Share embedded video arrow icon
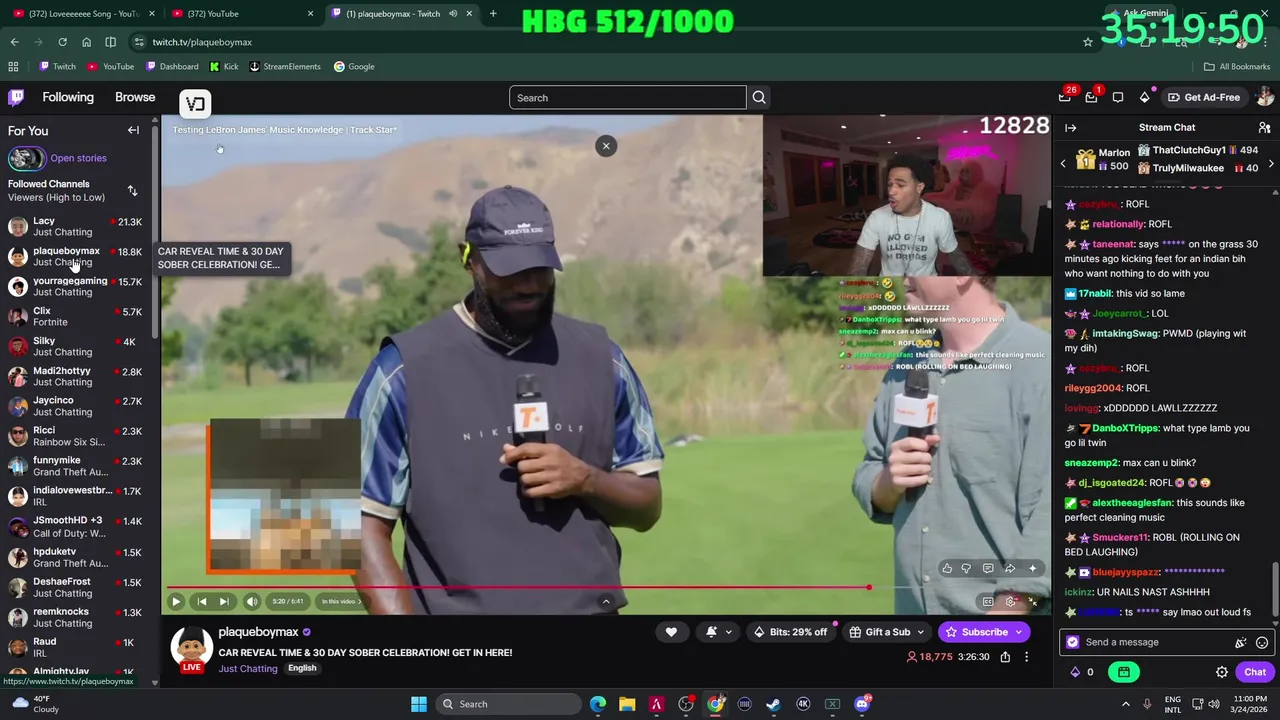This screenshot has height=720, width=1280. 1010,569
